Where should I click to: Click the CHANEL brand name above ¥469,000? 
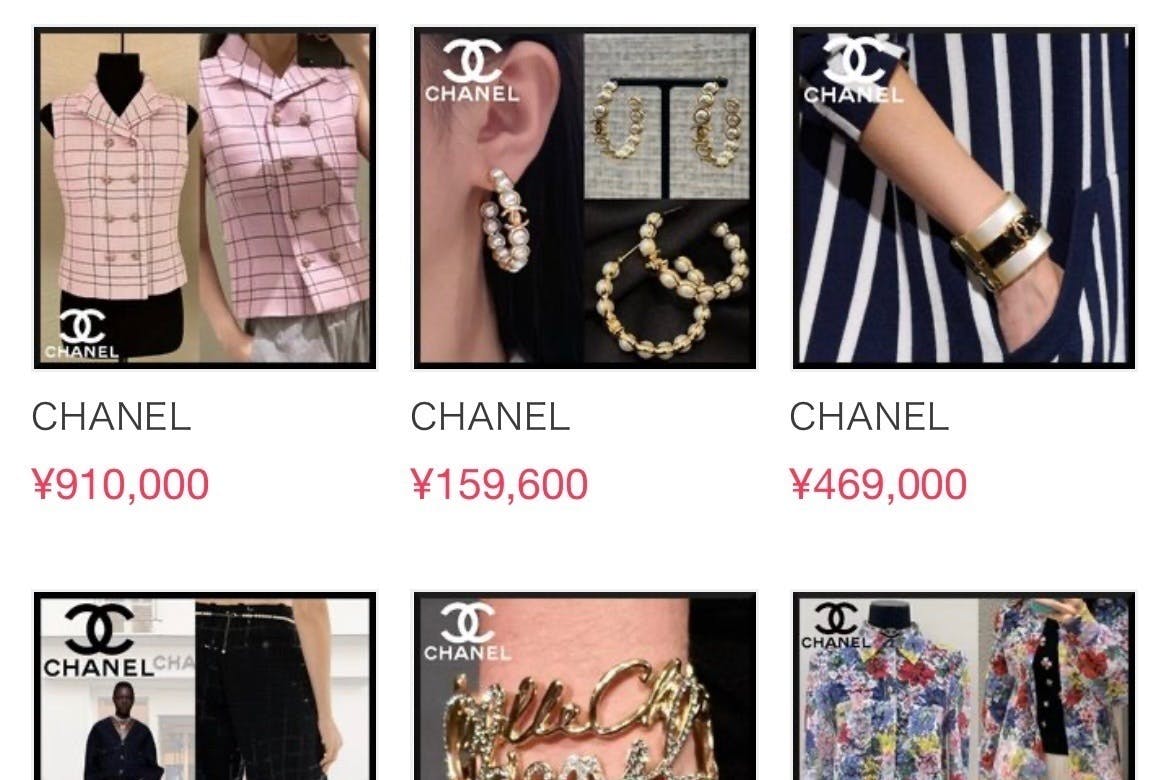pos(869,416)
